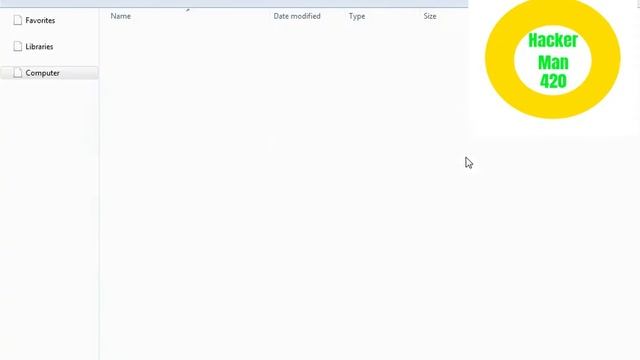Open Libraries in the navigation pane
Screen dimensions: 640x360
tap(39, 47)
